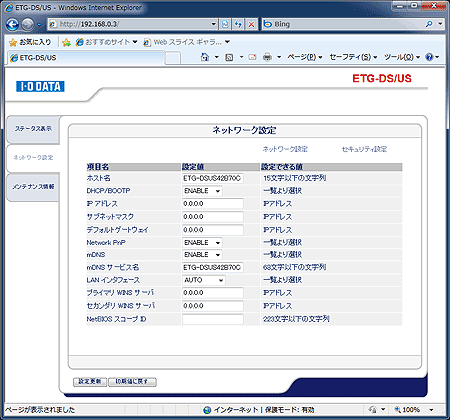Viewport: 450px width, 420px height.
Task: Click the Compatibility View icon
Action: [x=225, y=24]
